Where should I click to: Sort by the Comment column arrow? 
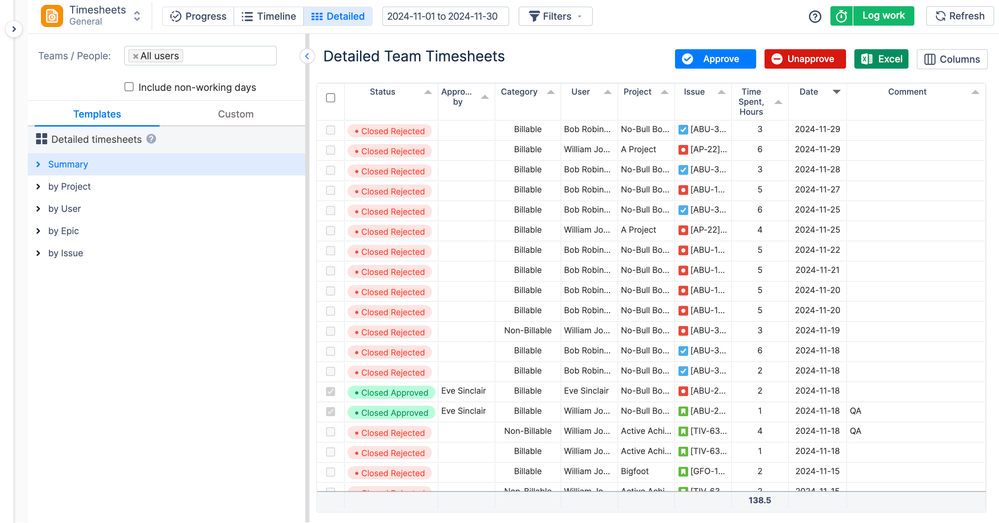pyautogui.click(x=975, y=93)
